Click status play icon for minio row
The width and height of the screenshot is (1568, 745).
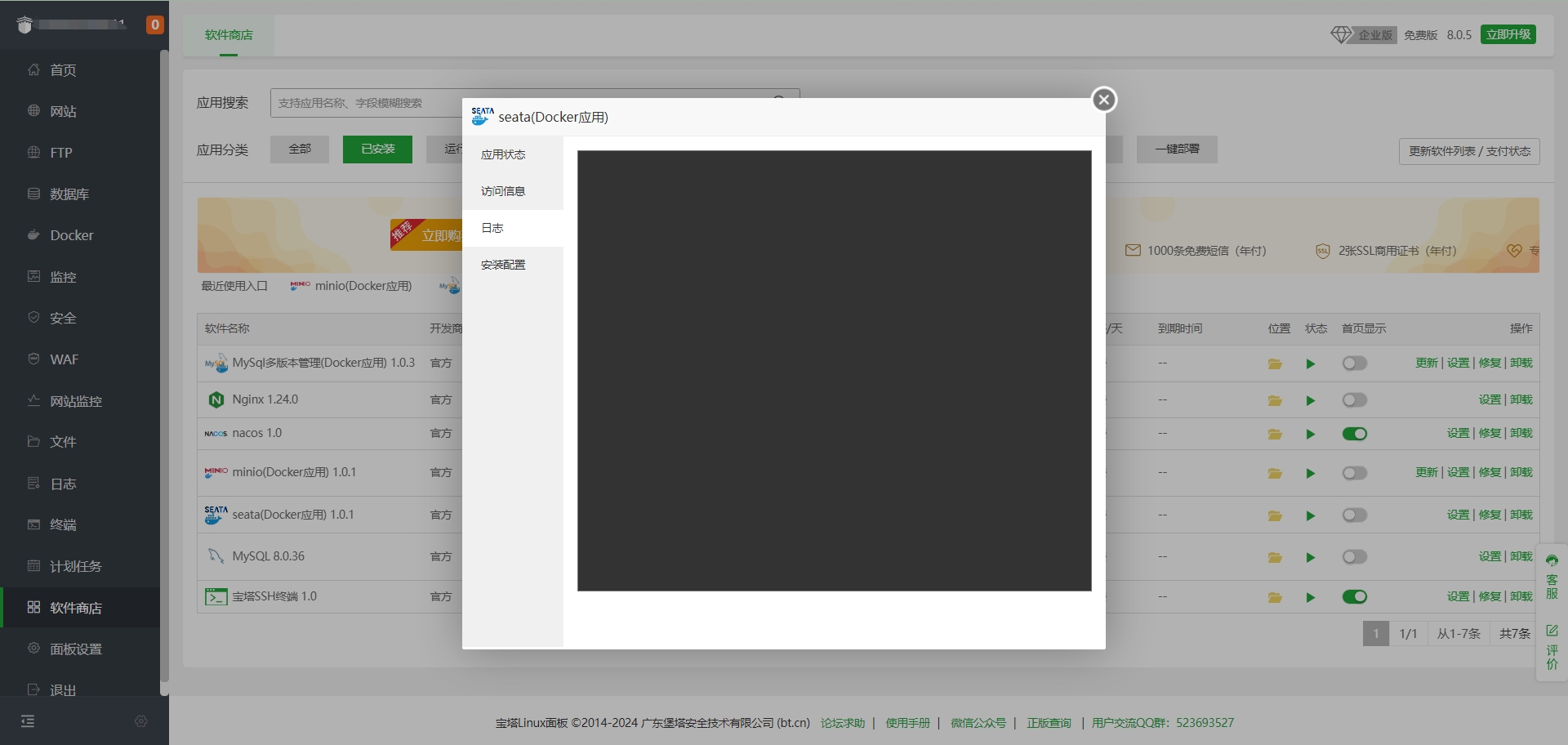pos(1311,474)
